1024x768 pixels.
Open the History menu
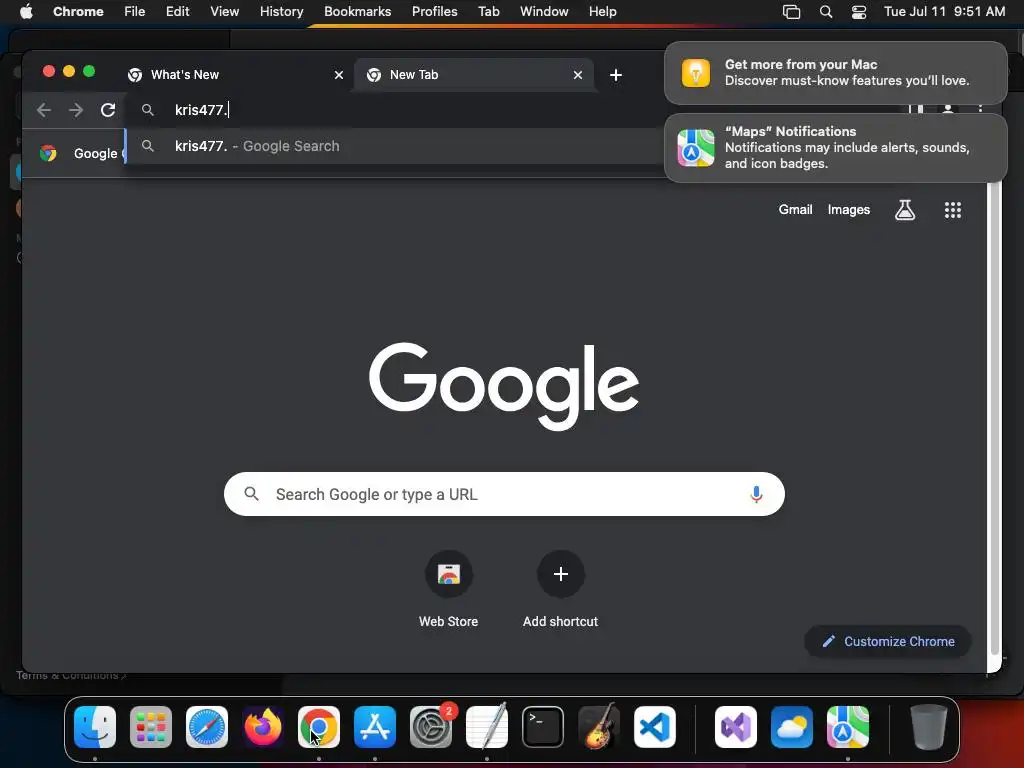pyautogui.click(x=281, y=12)
